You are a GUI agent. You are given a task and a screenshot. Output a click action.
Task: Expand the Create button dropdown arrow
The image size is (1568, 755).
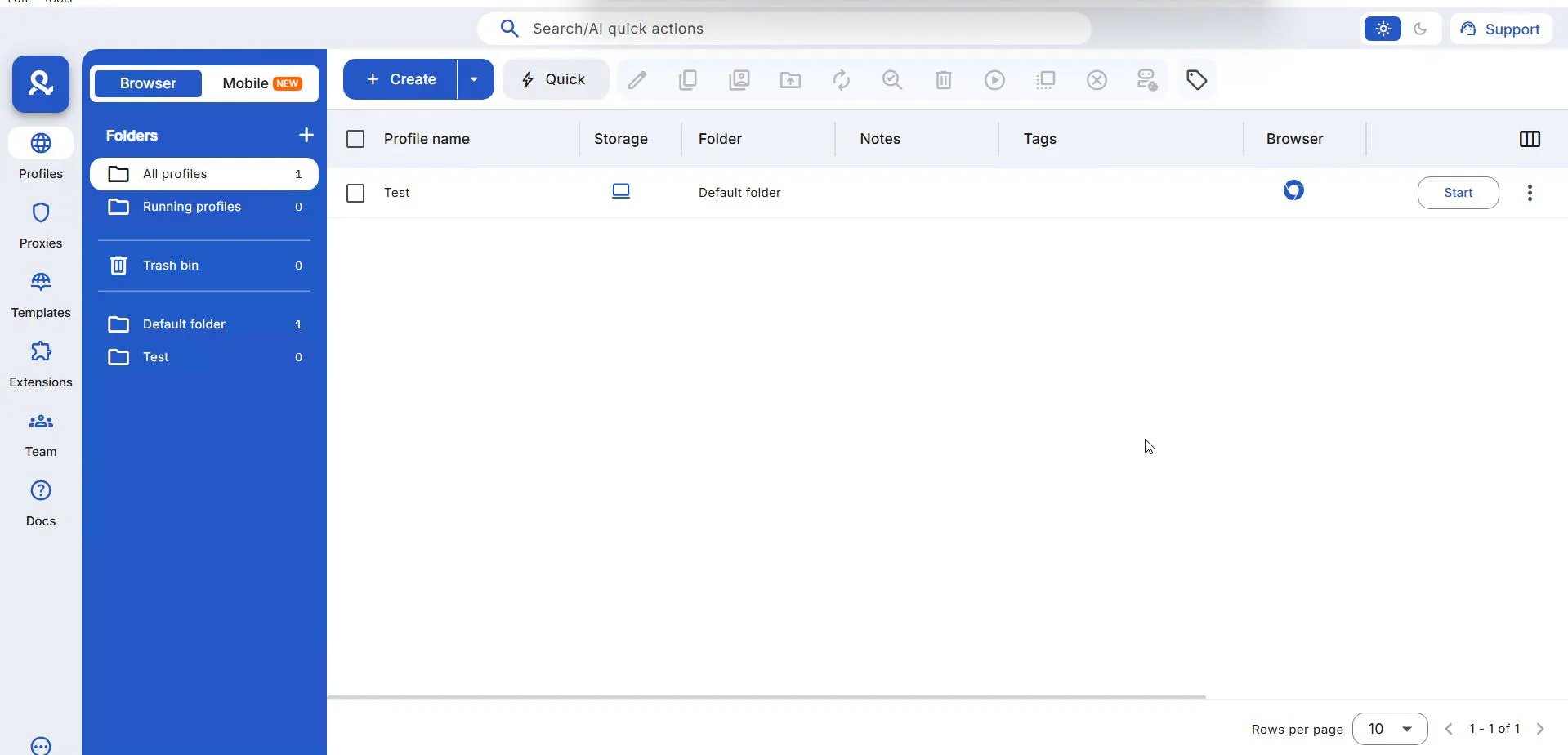point(475,79)
